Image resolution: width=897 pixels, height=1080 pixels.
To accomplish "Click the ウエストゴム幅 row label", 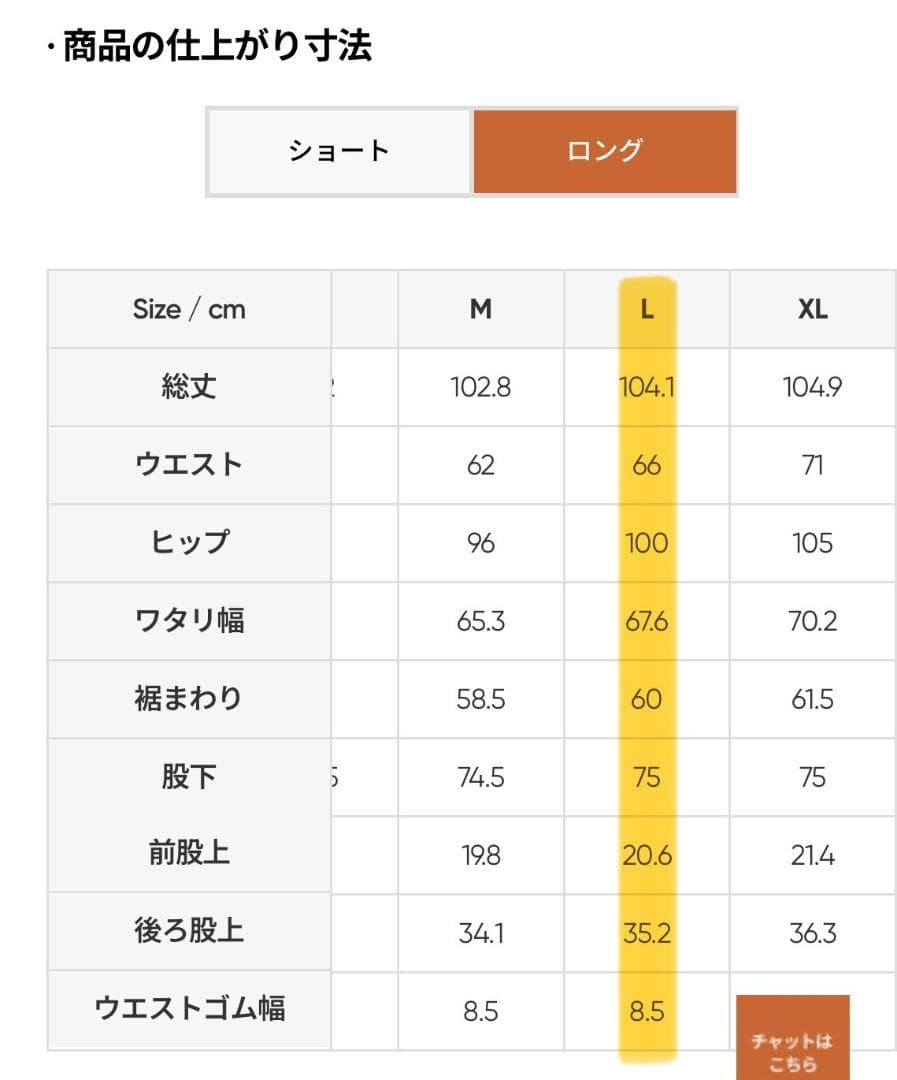I will [x=188, y=1010].
